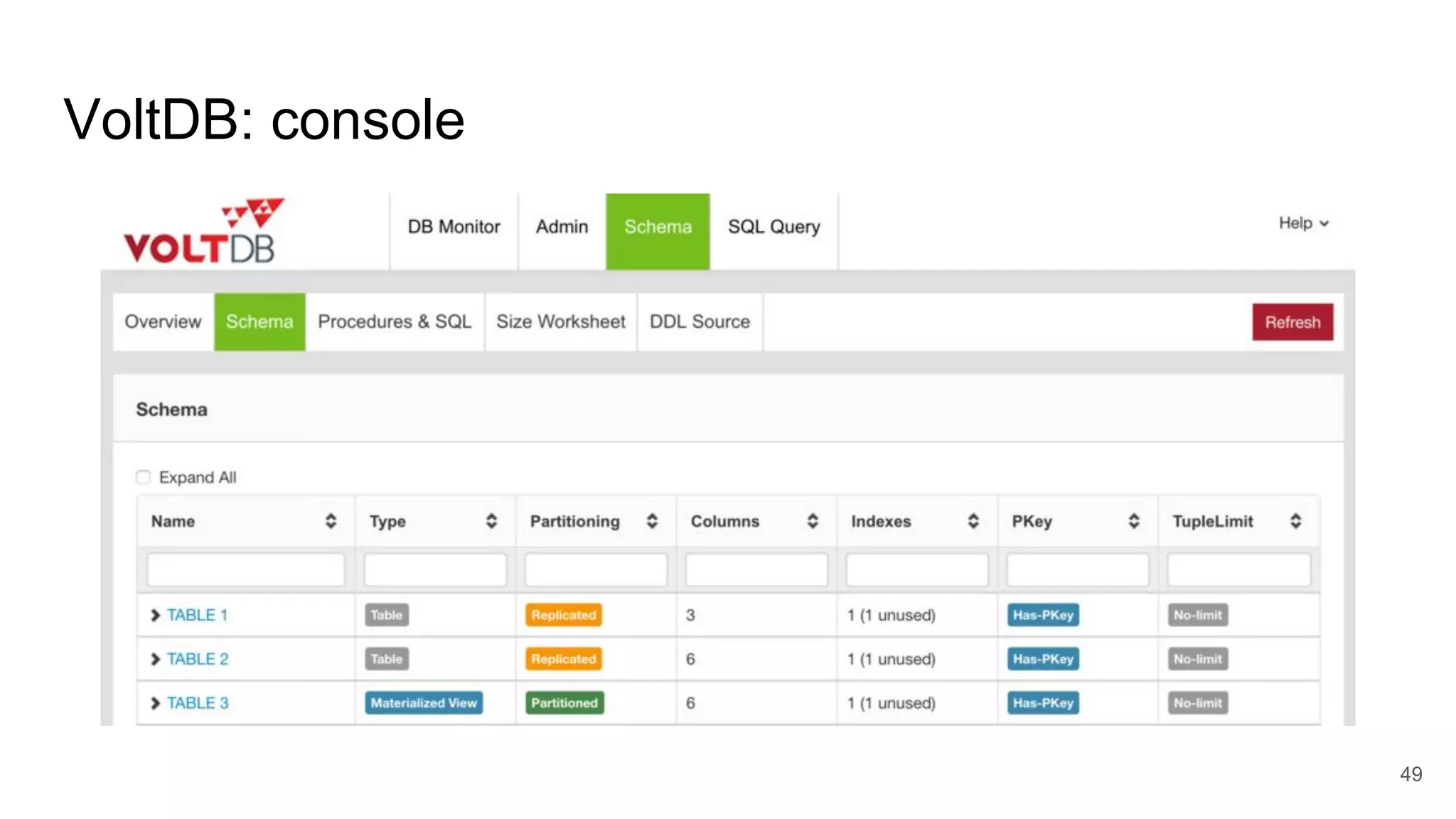Go to the SQL Query tab
The height and width of the screenshot is (819, 1456).
(x=773, y=227)
